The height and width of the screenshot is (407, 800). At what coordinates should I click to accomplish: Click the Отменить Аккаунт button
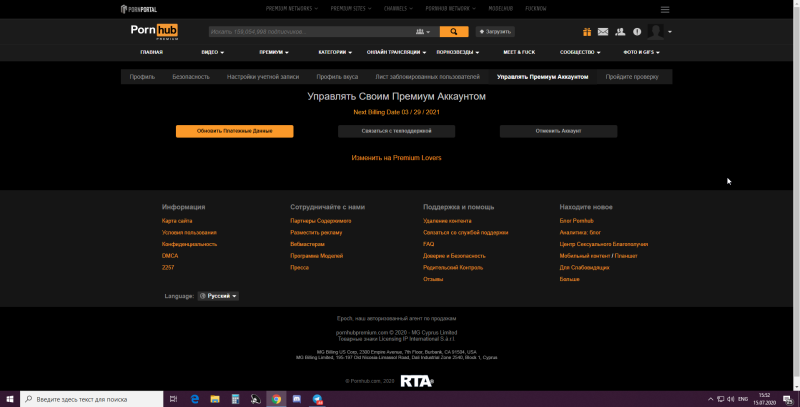pyautogui.click(x=558, y=131)
